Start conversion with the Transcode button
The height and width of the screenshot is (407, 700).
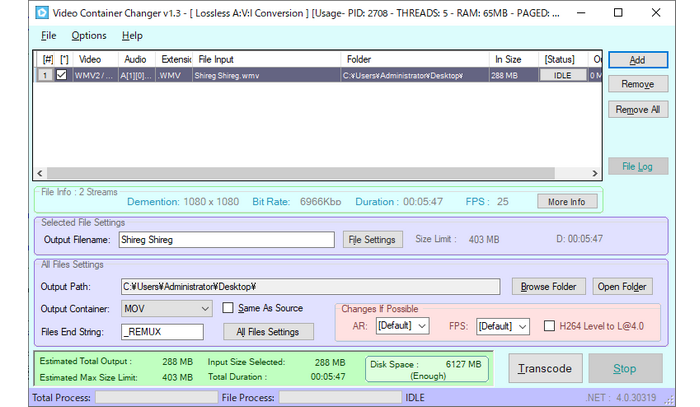coord(544,368)
